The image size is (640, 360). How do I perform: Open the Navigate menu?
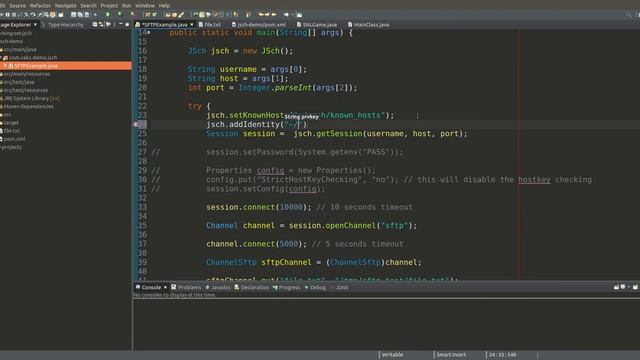pos(65,6)
